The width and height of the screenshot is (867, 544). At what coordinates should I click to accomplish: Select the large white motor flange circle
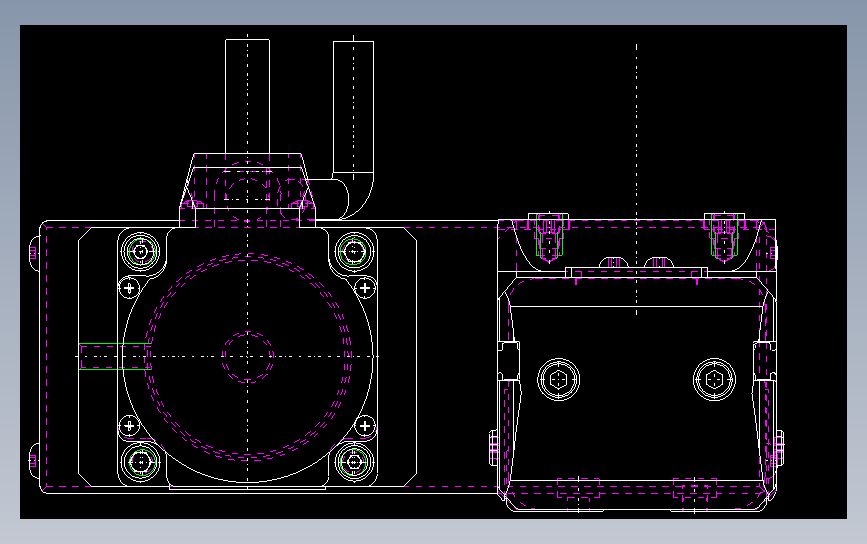[x=248, y=357]
